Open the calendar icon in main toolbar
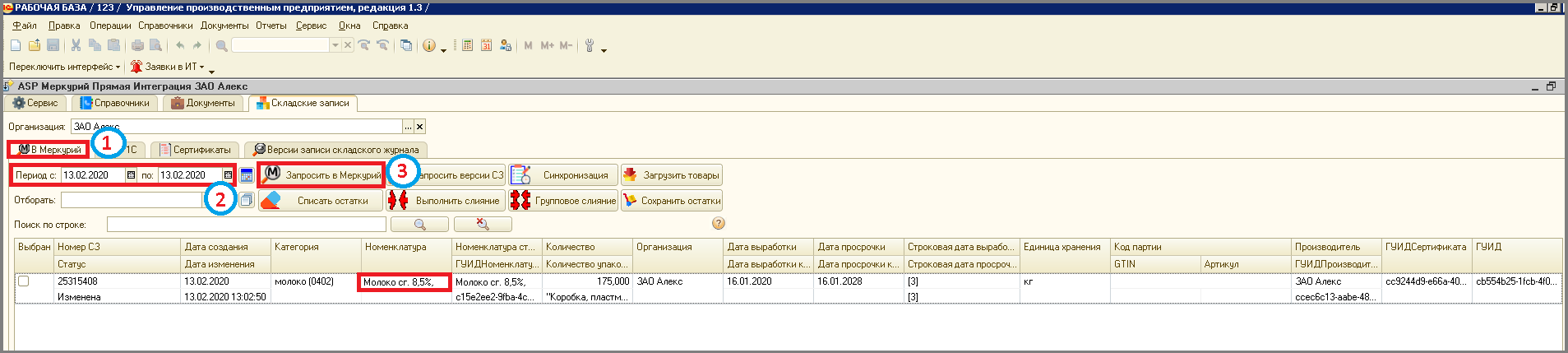Screen dimensions: 1568x353 coord(486,46)
